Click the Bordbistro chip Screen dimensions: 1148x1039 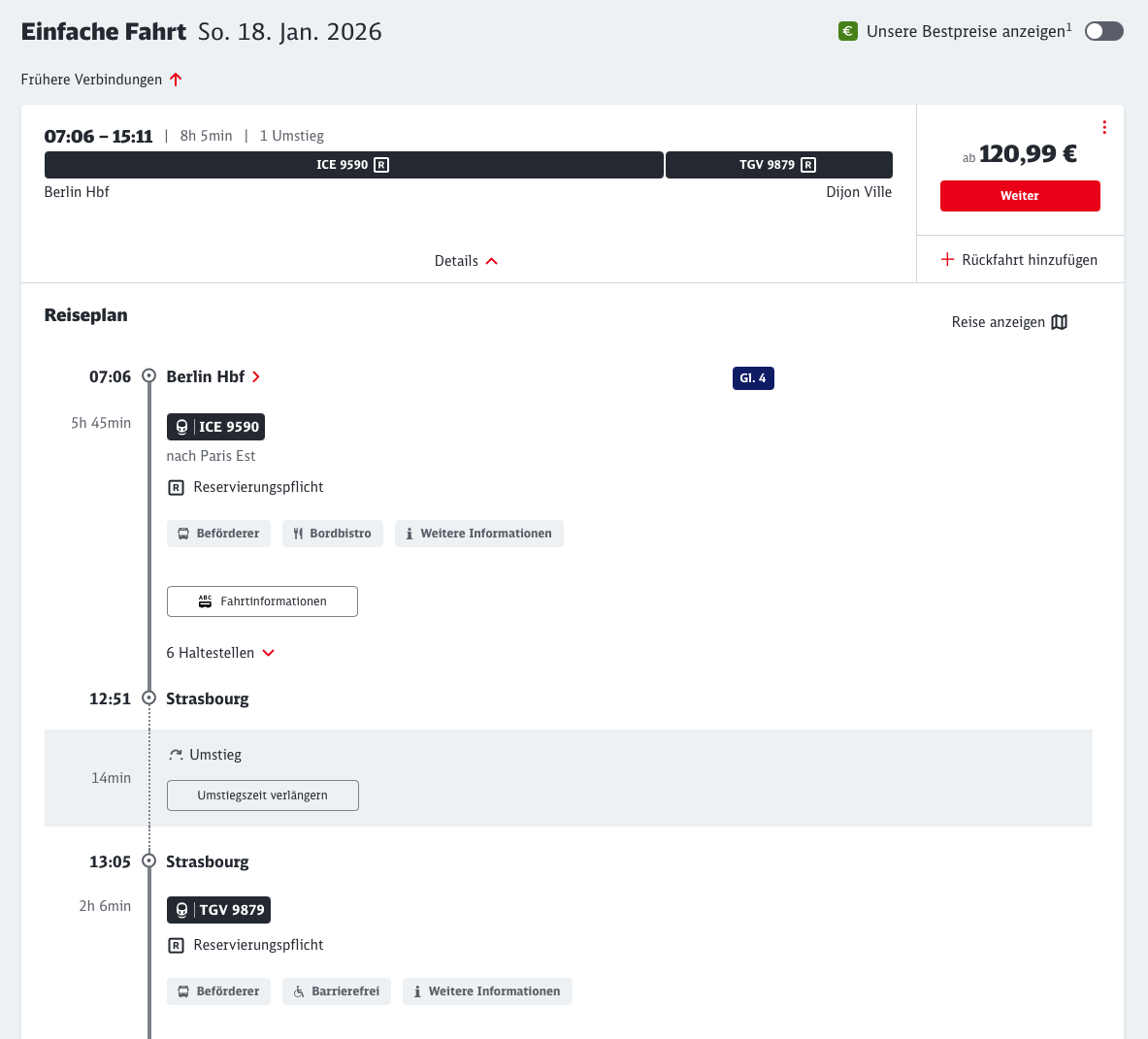332,534
